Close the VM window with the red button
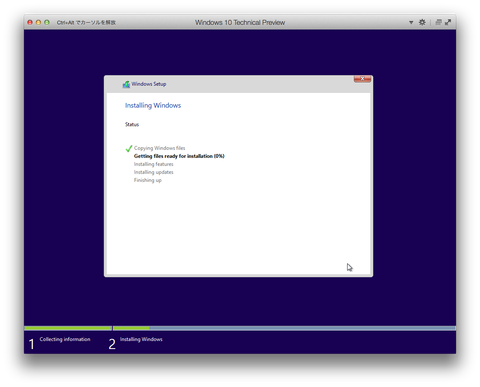This screenshot has height=387, width=480. point(30,22)
